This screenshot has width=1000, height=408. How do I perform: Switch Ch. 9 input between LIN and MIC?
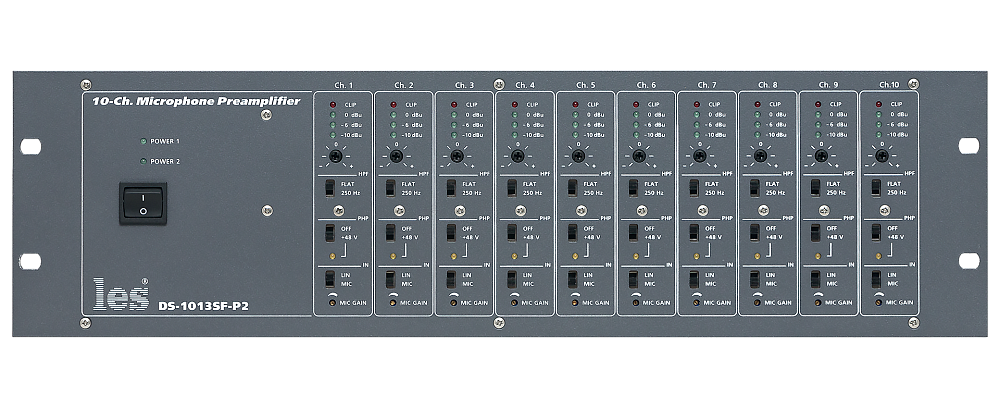(x=815, y=279)
